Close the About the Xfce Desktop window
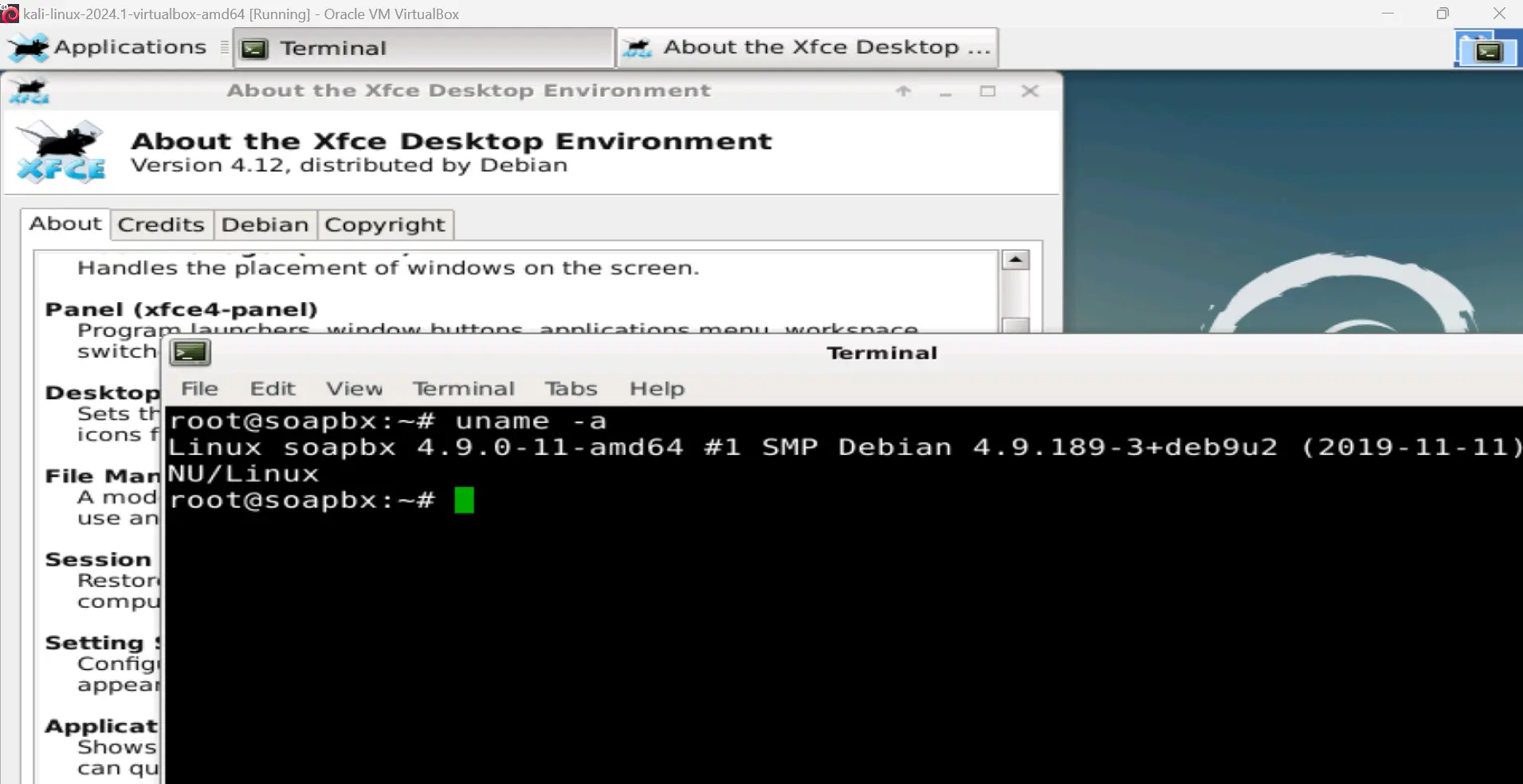Viewport: 1523px width, 784px height. point(1030,91)
